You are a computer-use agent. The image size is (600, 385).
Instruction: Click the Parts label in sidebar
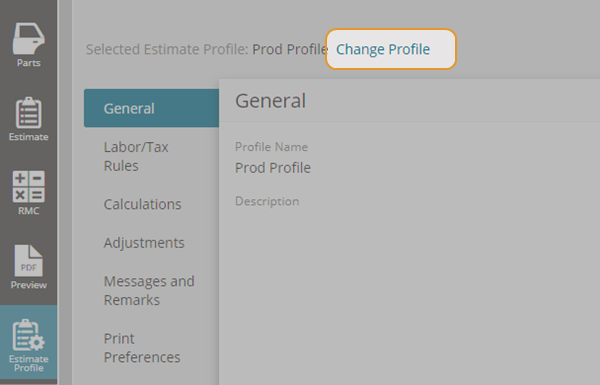pyautogui.click(x=29, y=63)
